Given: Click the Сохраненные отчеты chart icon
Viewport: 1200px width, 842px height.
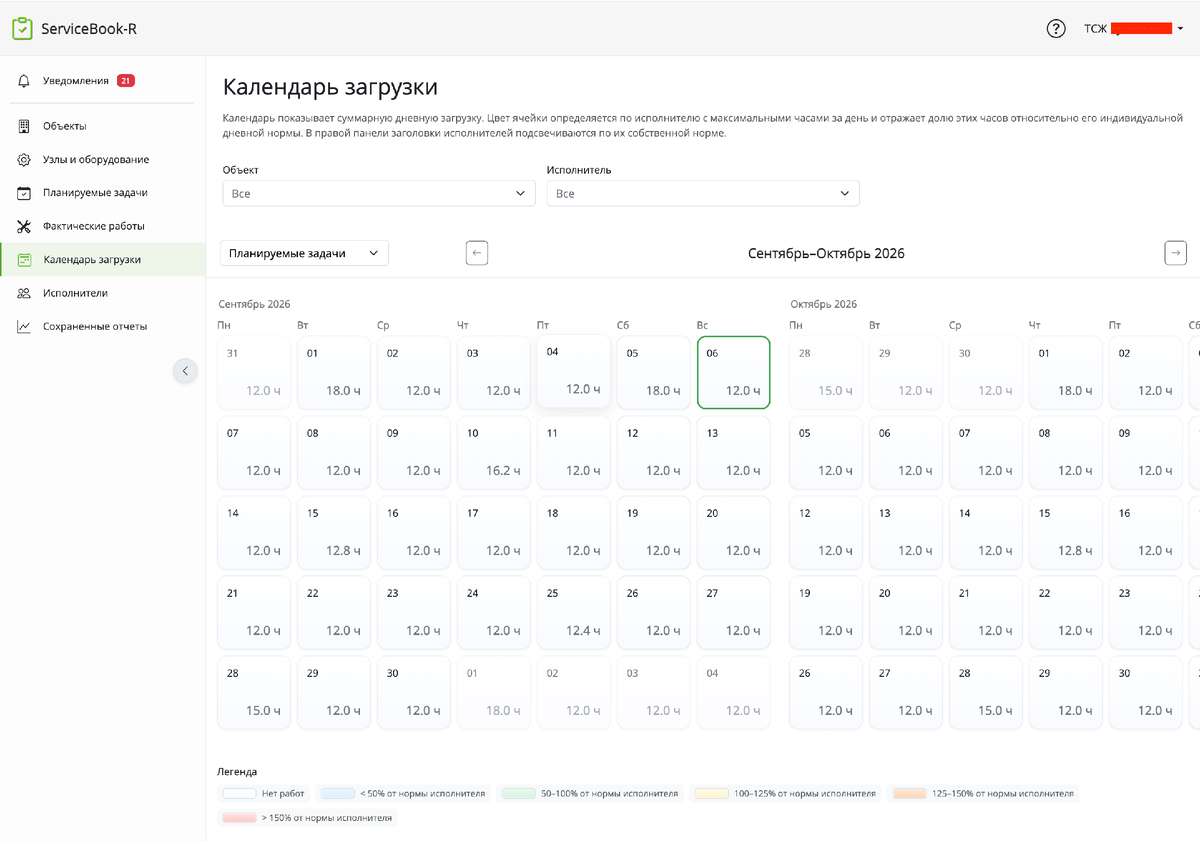Looking at the screenshot, I should click(x=24, y=327).
